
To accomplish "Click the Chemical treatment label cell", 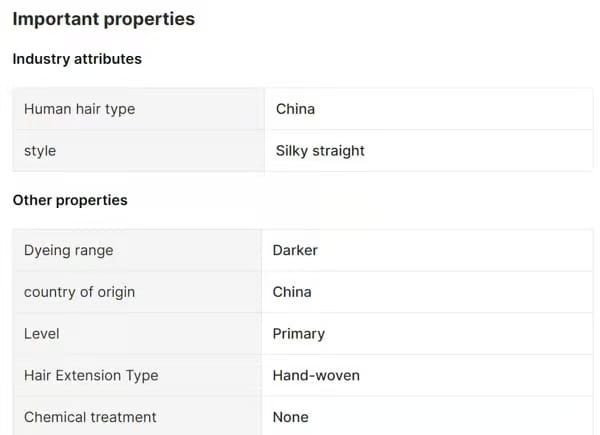I will point(90,417).
